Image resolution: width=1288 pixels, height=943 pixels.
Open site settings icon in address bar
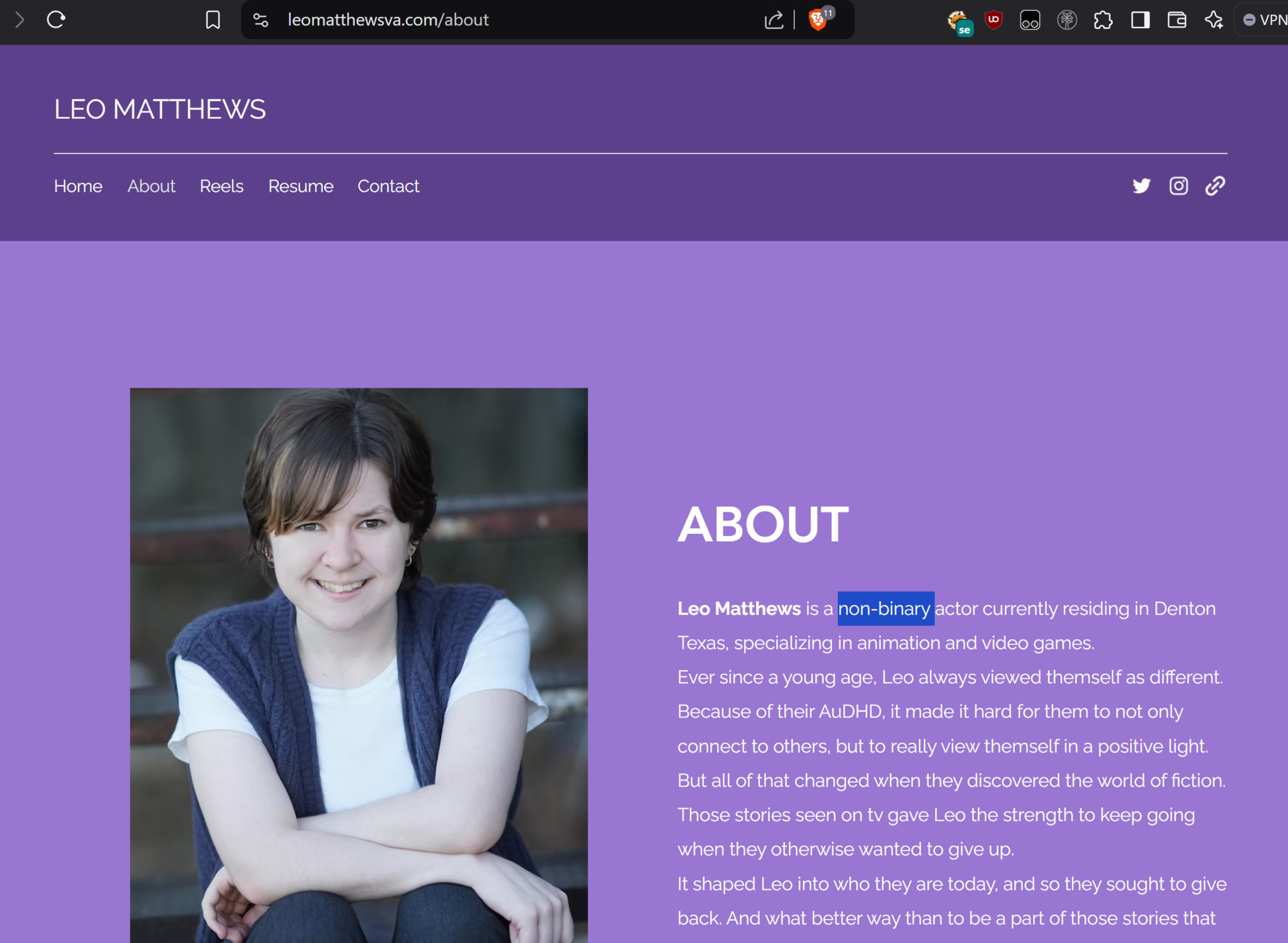pyautogui.click(x=261, y=19)
